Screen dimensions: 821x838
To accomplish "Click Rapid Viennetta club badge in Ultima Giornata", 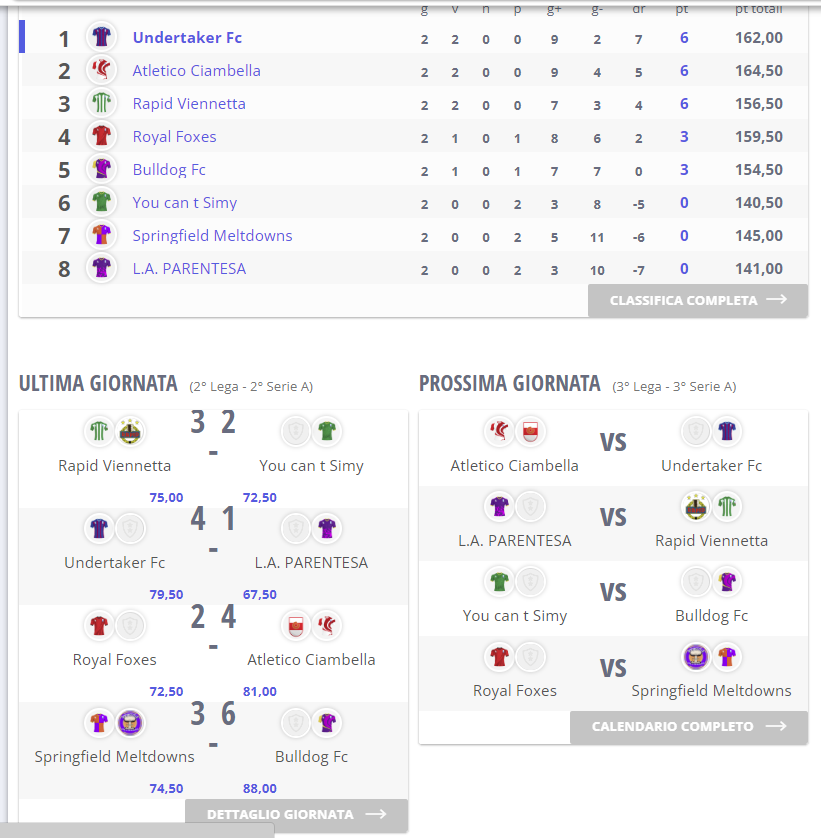I will 130,431.
